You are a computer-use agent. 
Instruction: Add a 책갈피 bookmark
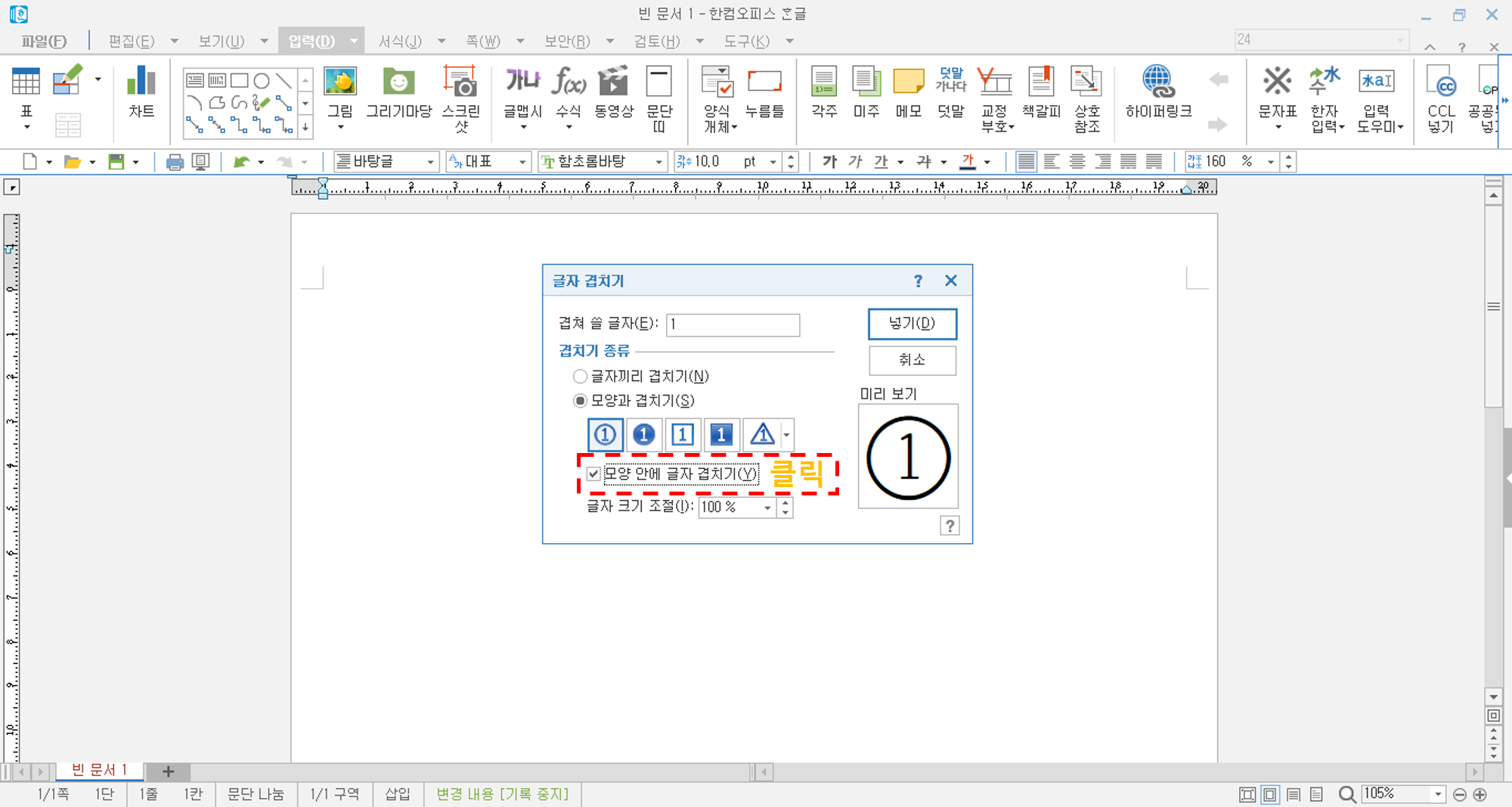point(1042,92)
